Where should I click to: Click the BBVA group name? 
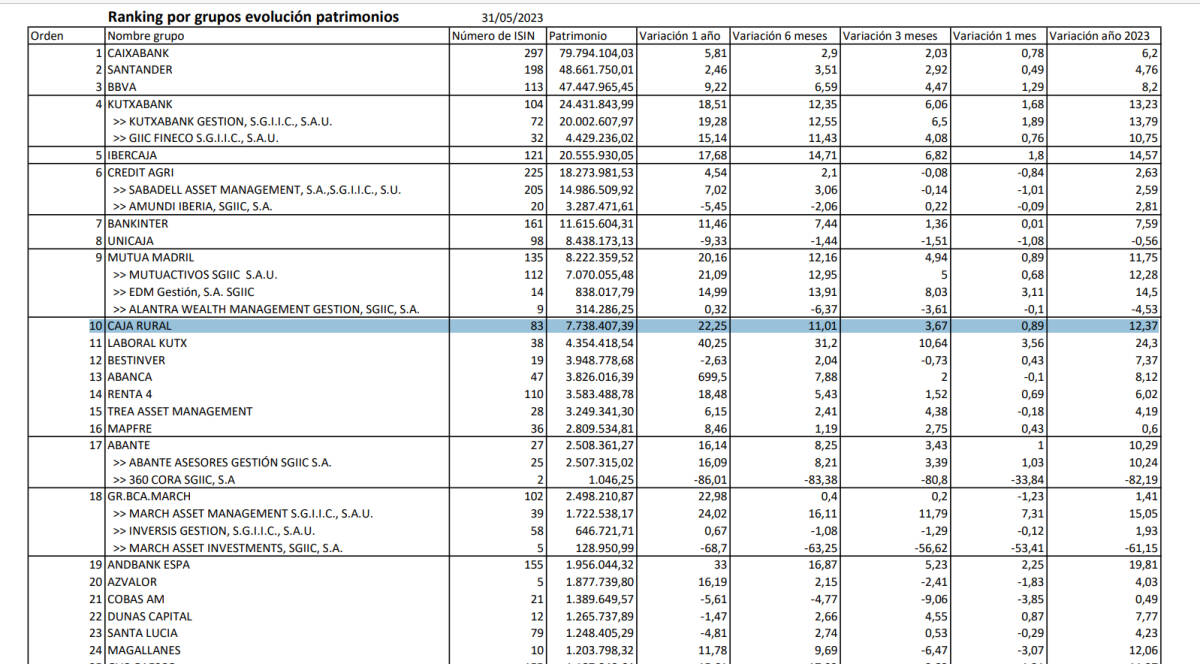[122, 87]
